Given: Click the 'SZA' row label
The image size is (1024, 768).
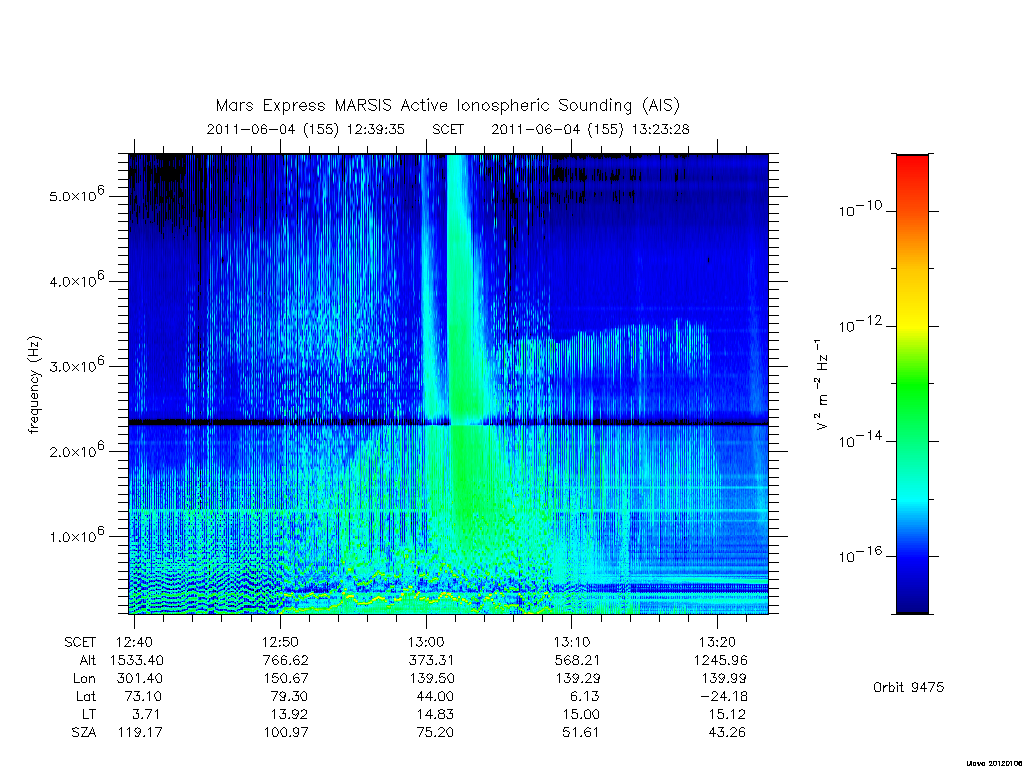Looking at the screenshot, I should [84, 733].
